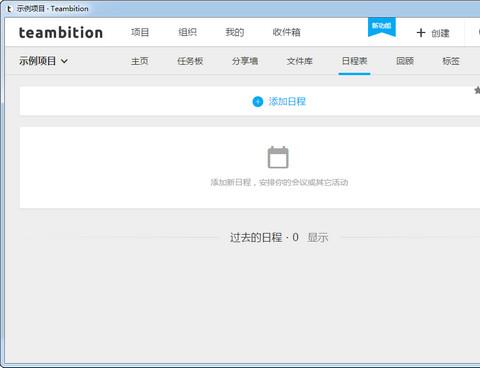Screen dimensions: 480x368
Task: Open the 组织 menu
Action: click(x=187, y=32)
